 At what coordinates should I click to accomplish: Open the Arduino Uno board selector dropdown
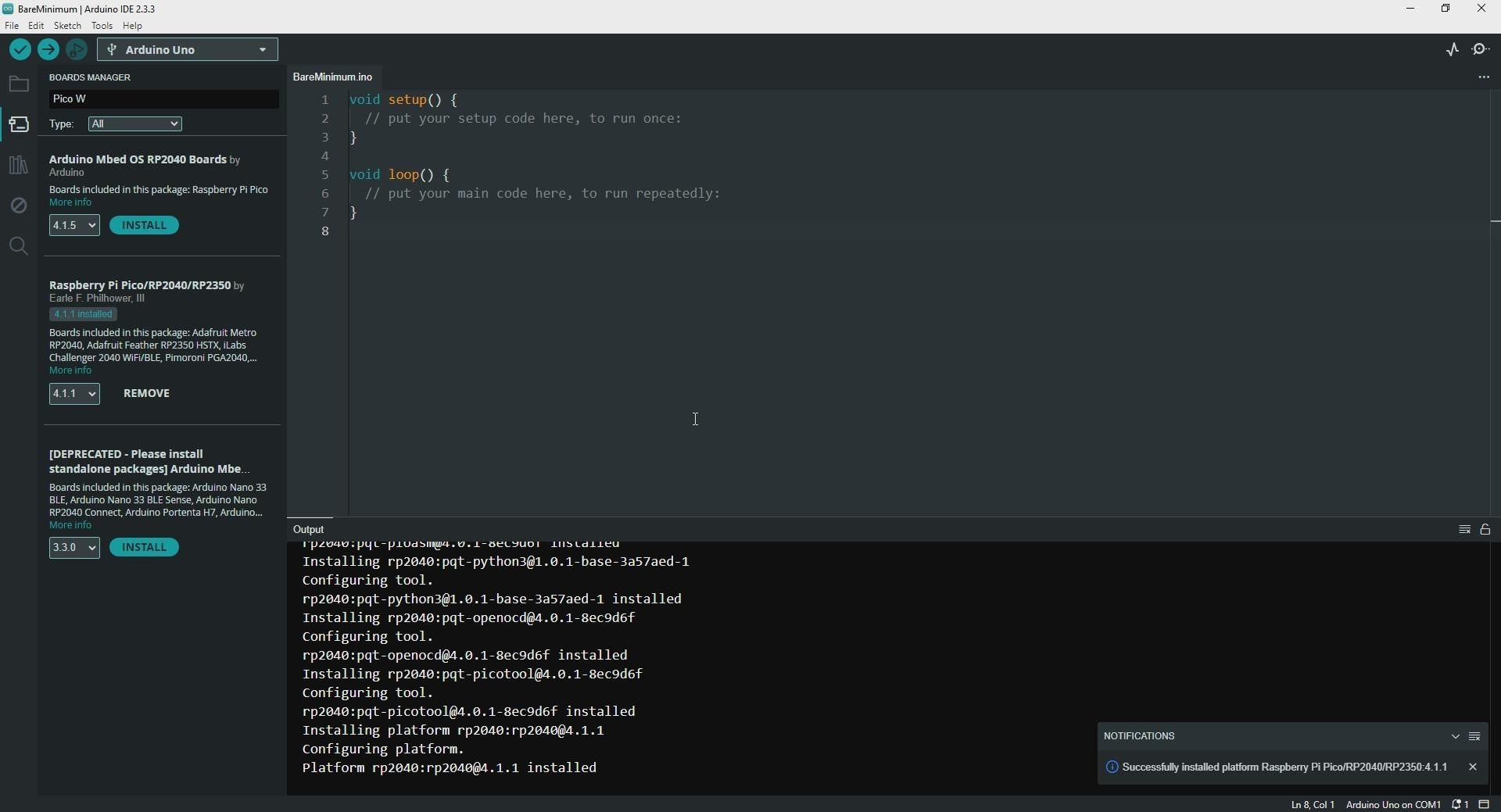click(188, 50)
